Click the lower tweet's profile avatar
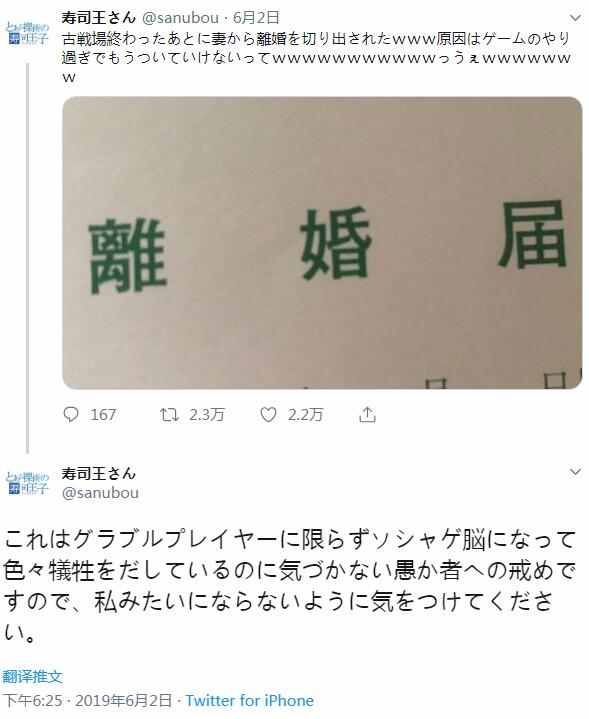 pyautogui.click(x=27, y=483)
